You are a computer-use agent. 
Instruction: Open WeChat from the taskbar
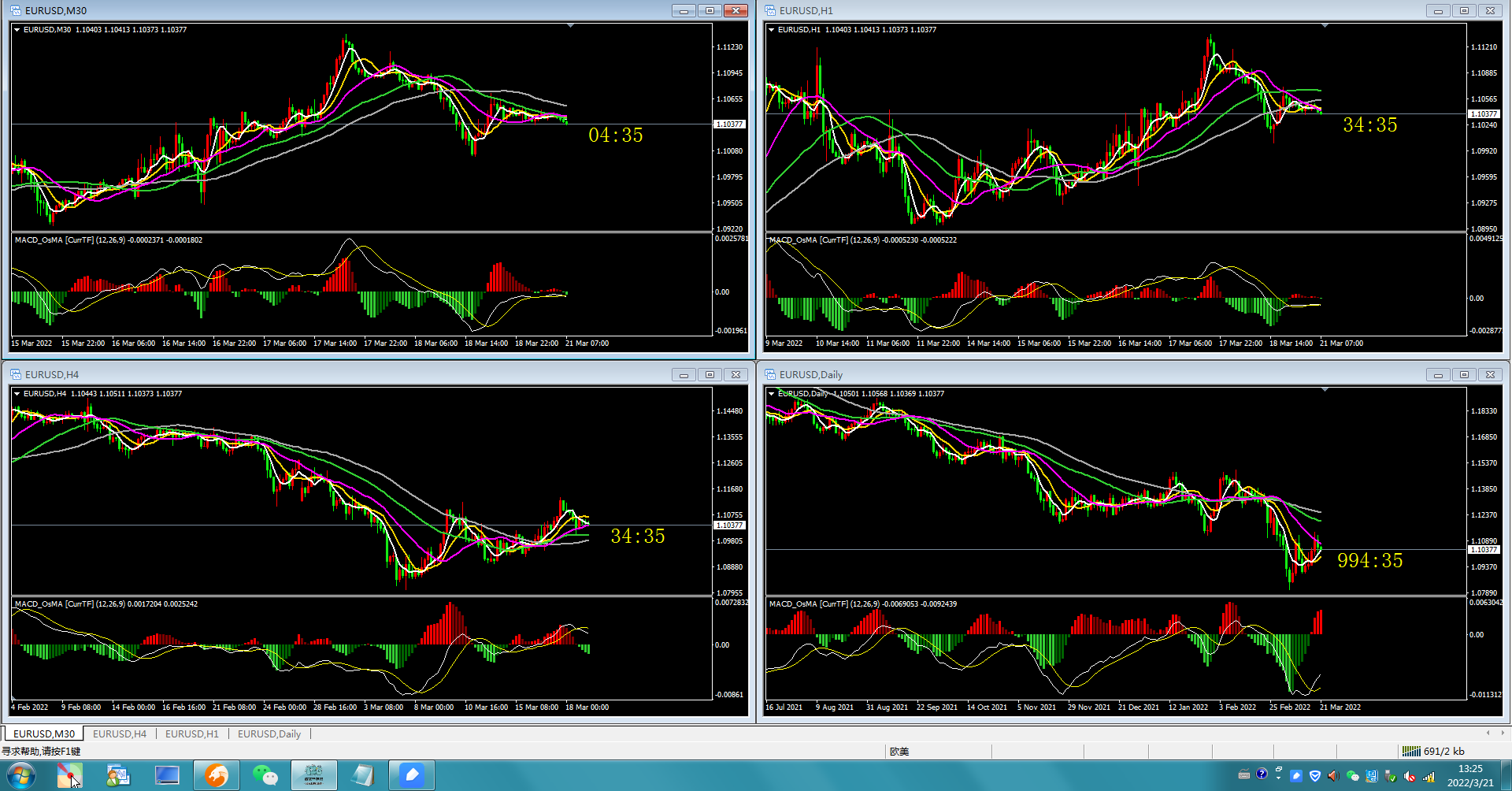pyautogui.click(x=265, y=776)
